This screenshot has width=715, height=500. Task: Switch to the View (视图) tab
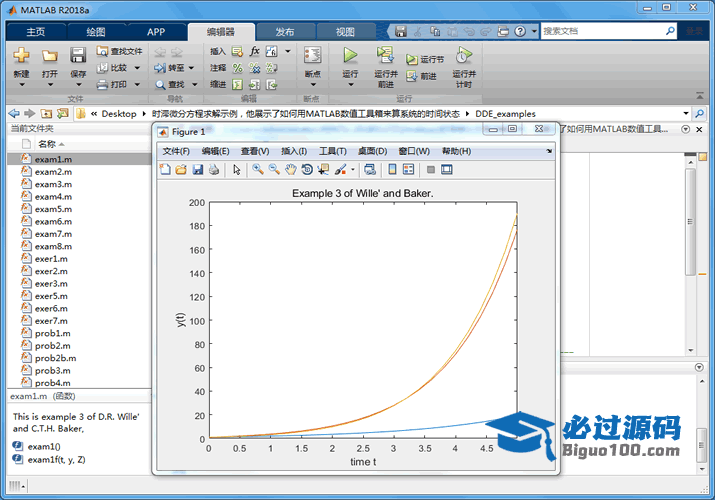[345, 32]
